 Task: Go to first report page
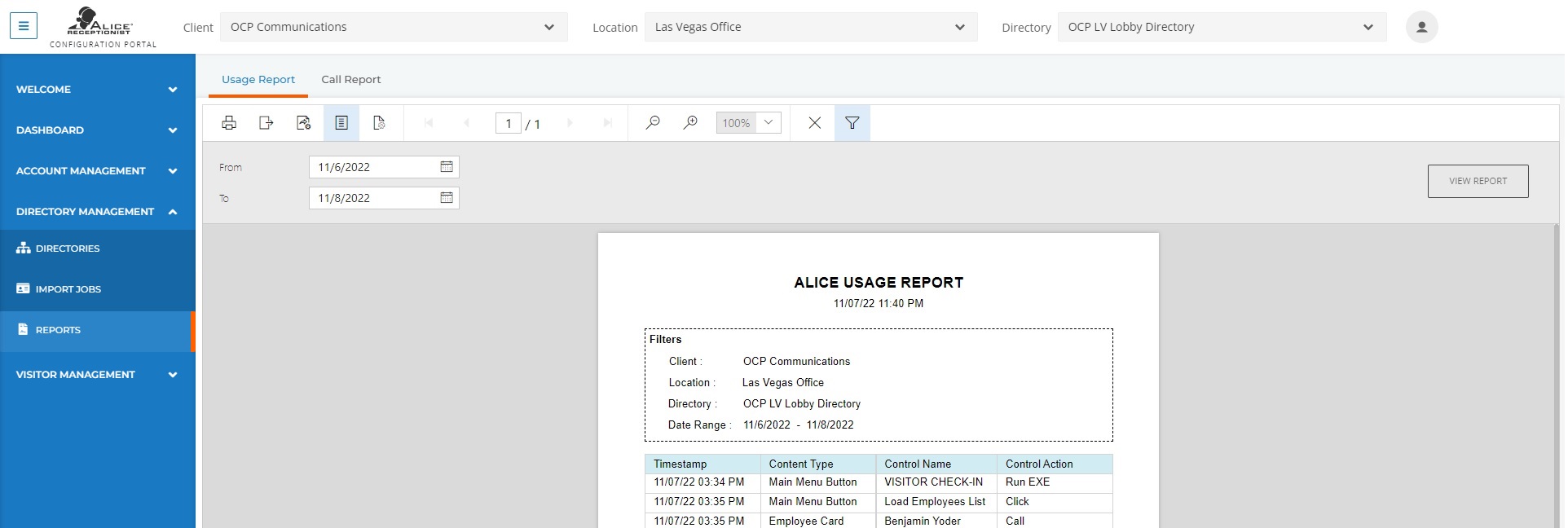click(429, 123)
